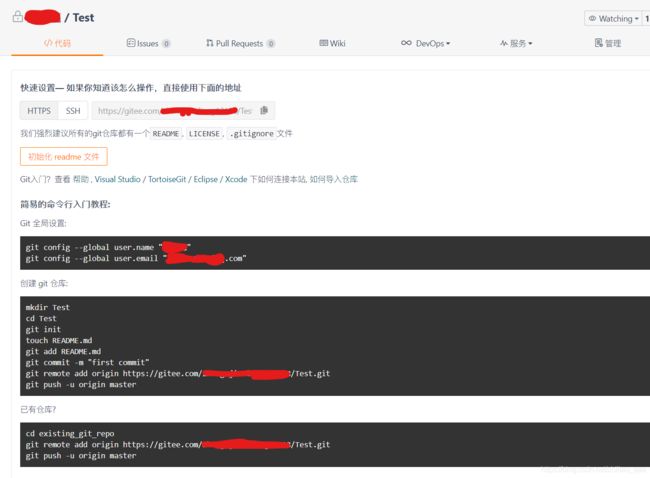This screenshot has width=650, height=478.
Task: Click the Pull Requests count badge
Action: tap(271, 44)
